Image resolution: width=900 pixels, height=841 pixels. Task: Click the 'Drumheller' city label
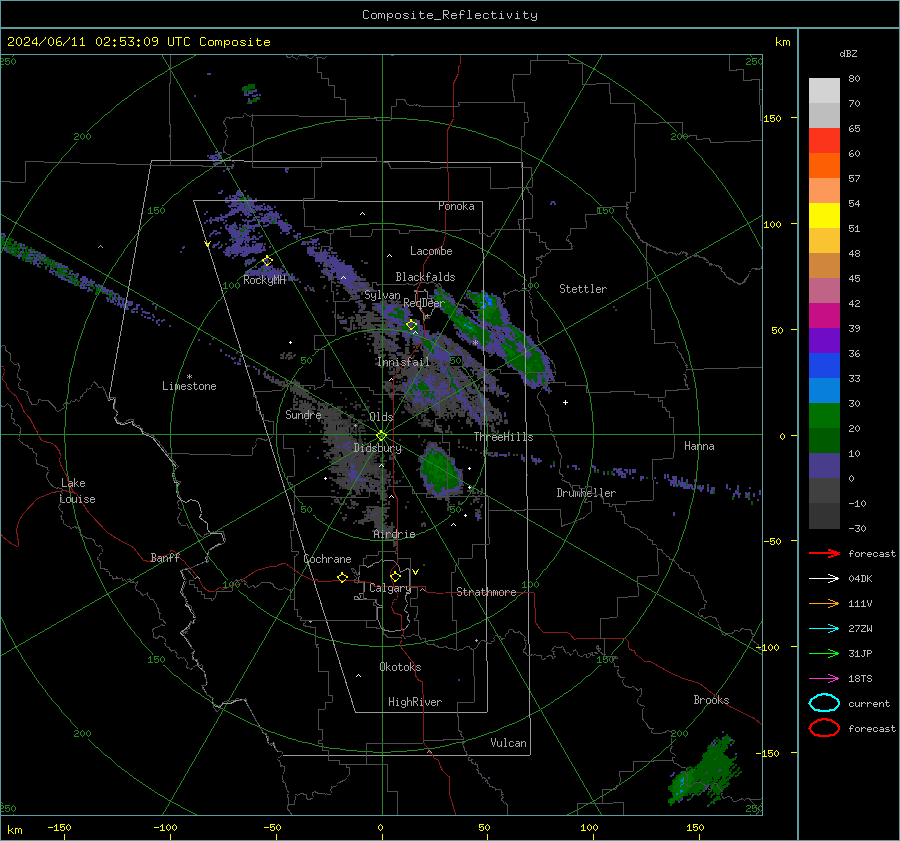[x=586, y=493]
